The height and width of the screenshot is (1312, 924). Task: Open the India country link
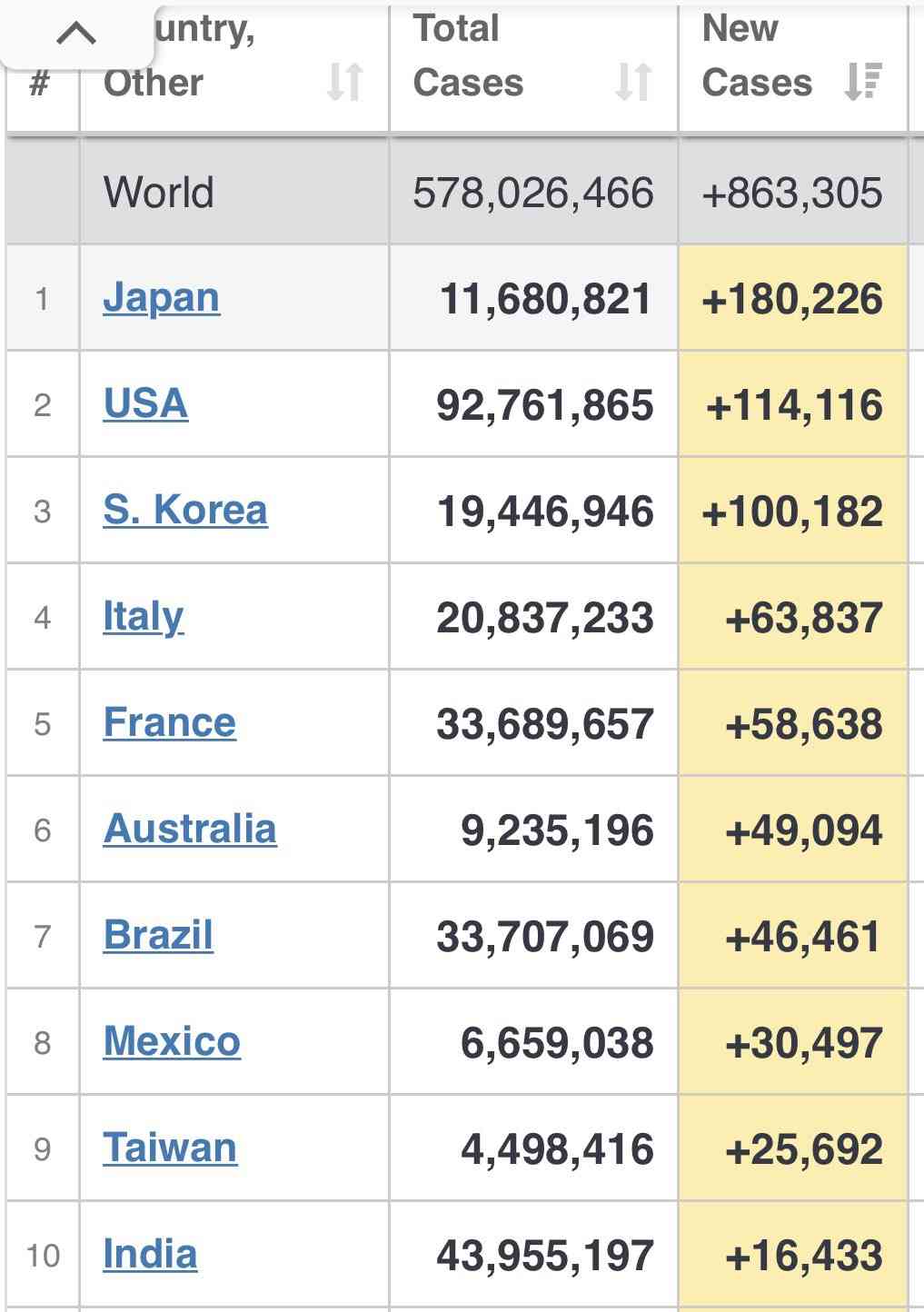150,1254
